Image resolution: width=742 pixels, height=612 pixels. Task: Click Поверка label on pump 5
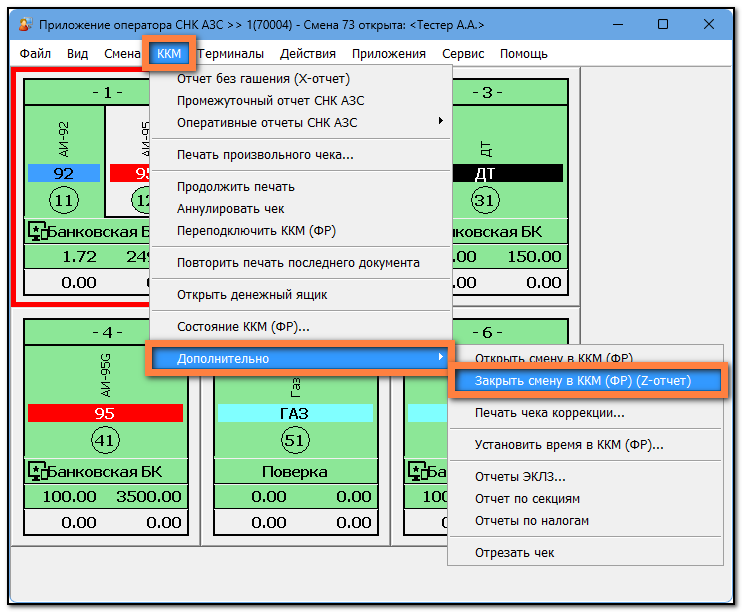(x=295, y=472)
